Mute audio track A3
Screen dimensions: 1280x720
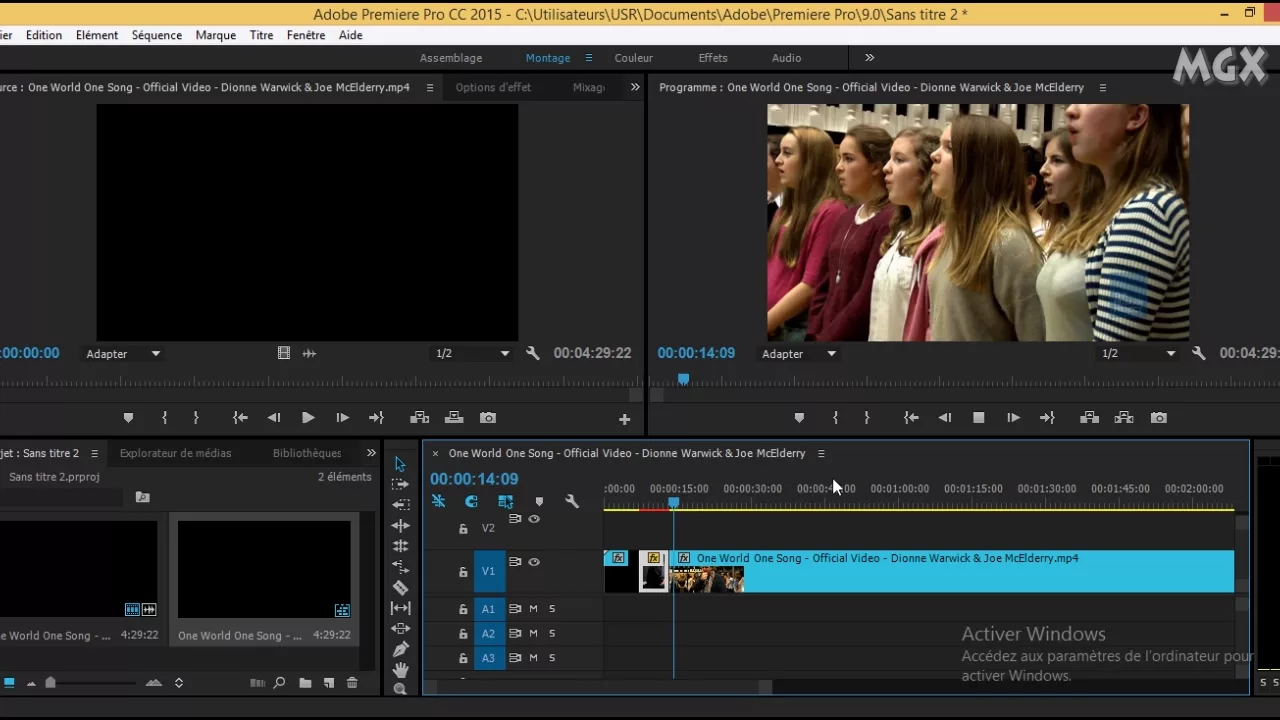(533, 658)
